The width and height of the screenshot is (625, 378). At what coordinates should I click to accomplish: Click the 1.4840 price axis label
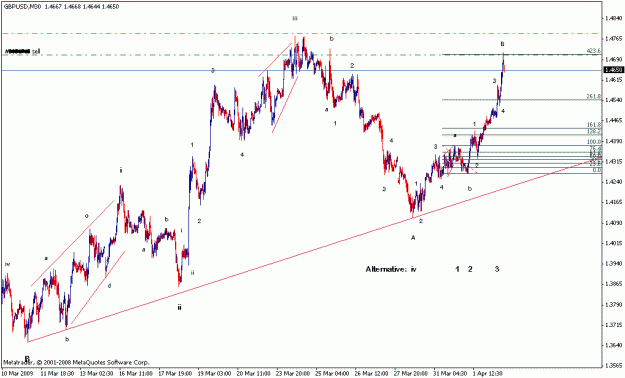pos(613,18)
